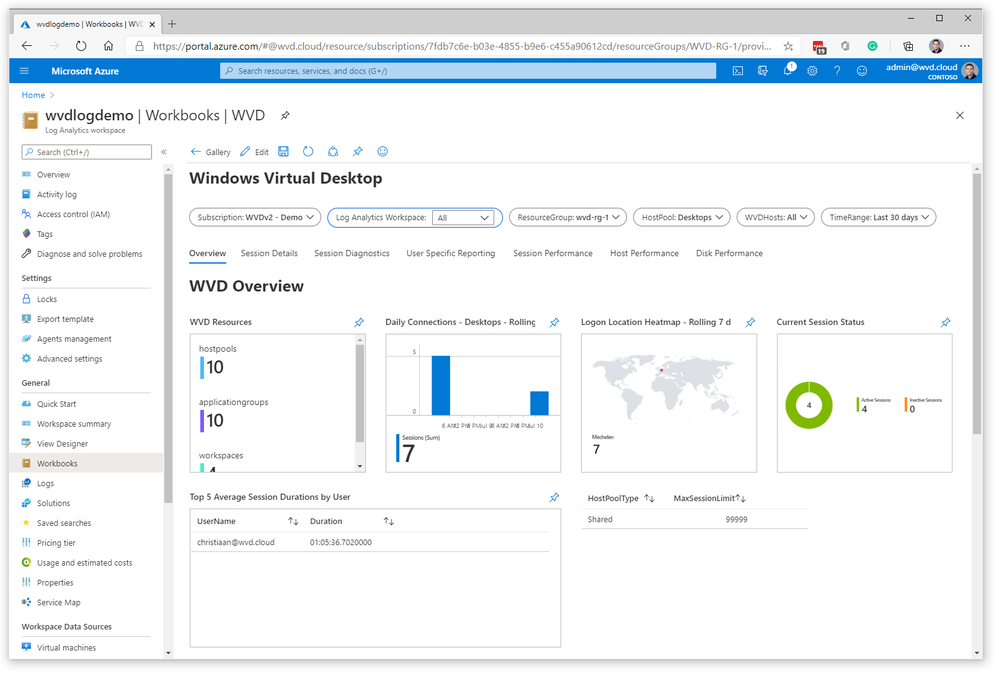This screenshot has height=676, width=999.
Task: Sort the Duration column
Action: [x=389, y=521]
